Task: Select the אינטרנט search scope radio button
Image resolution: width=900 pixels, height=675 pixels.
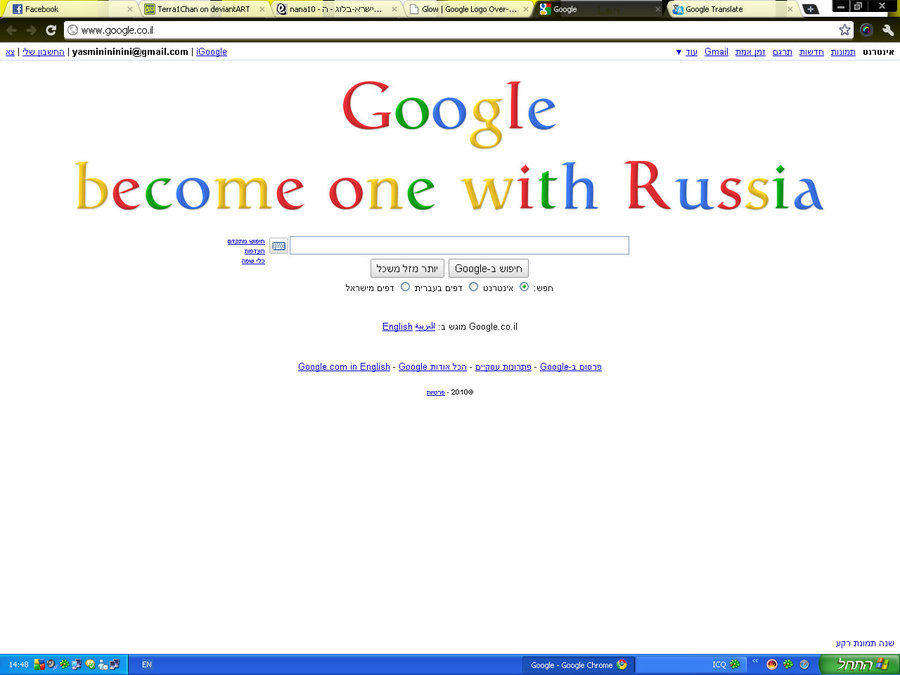Action: pos(524,286)
